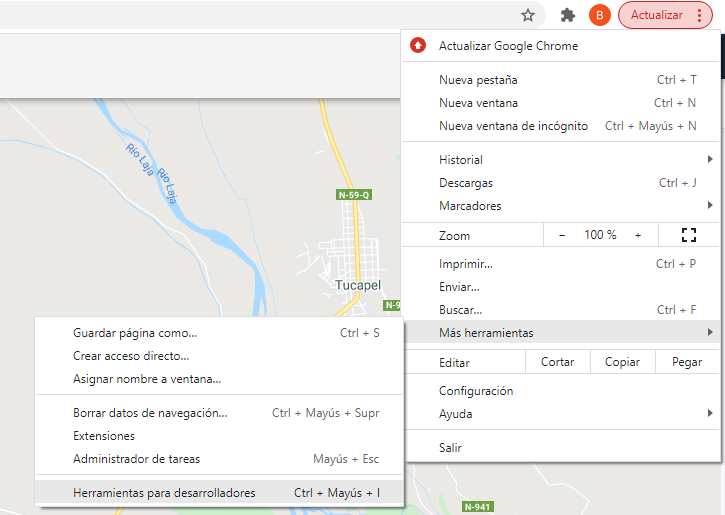The height and width of the screenshot is (515, 725).
Task: Click the Zoom label in the menu
Action: click(454, 236)
